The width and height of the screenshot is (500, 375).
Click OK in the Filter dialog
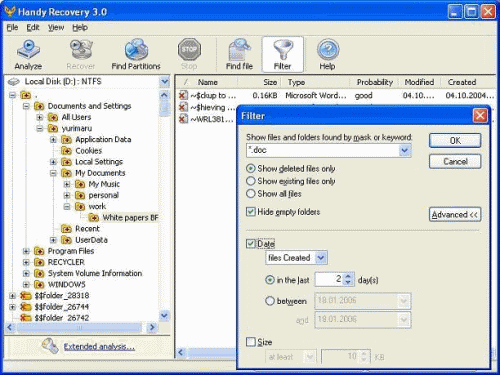455,141
